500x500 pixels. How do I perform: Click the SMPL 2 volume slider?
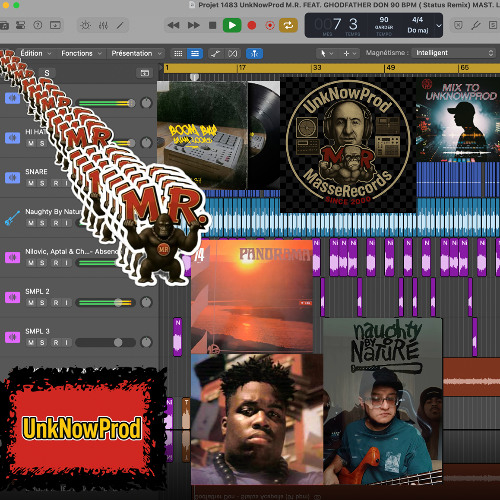[105, 303]
